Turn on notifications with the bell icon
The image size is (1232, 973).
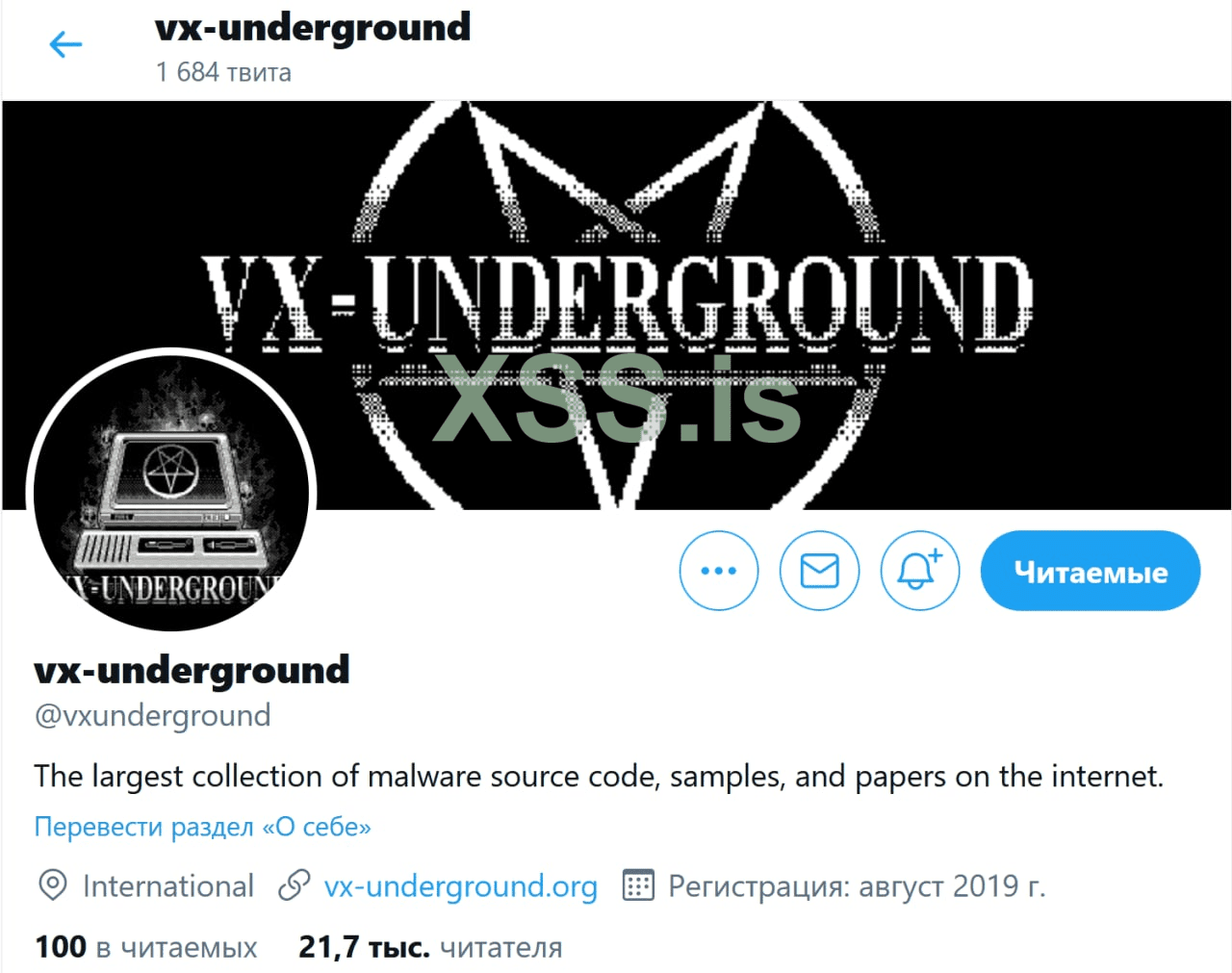click(x=920, y=571)
